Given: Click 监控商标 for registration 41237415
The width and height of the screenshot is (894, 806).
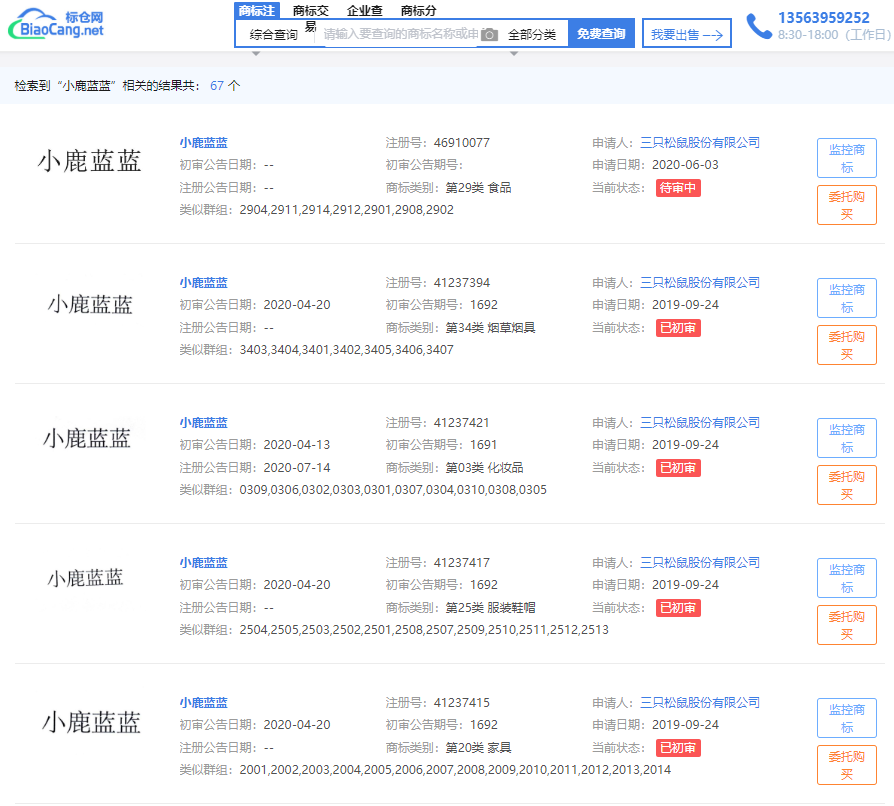Looking at the screenshot, I should tap(847, 718).
